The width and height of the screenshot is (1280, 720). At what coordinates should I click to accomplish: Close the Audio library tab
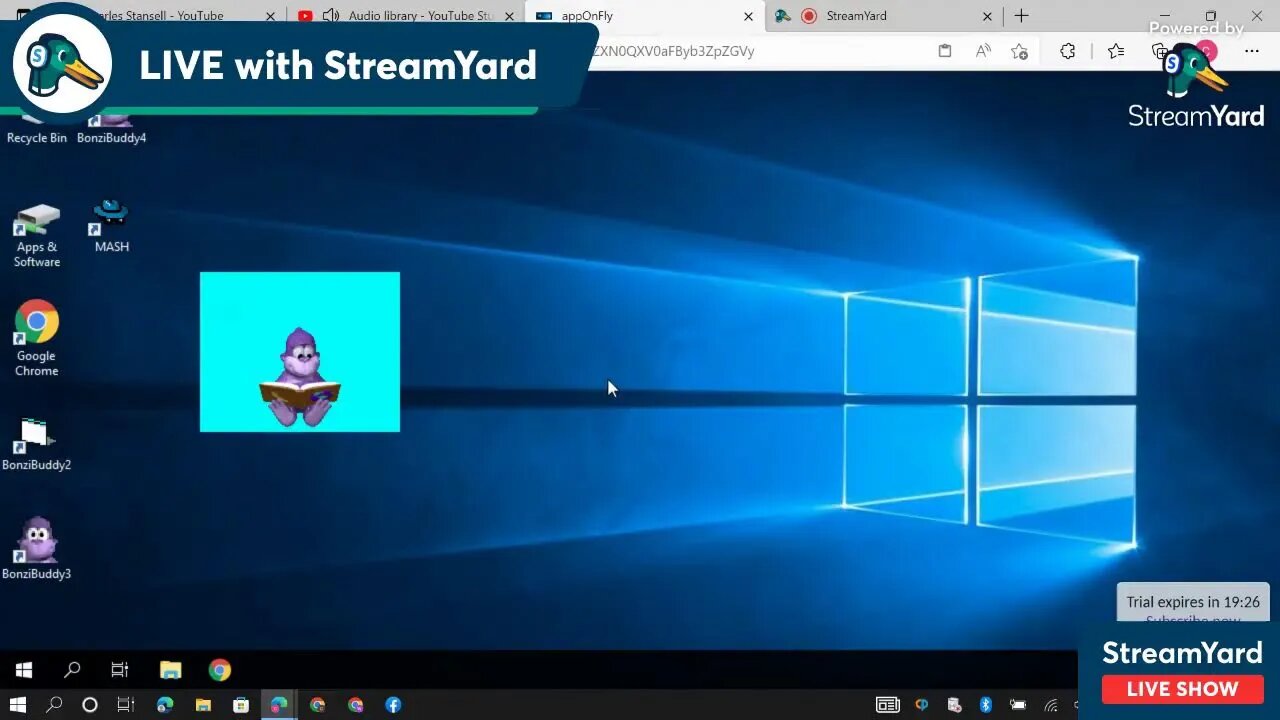509,16
